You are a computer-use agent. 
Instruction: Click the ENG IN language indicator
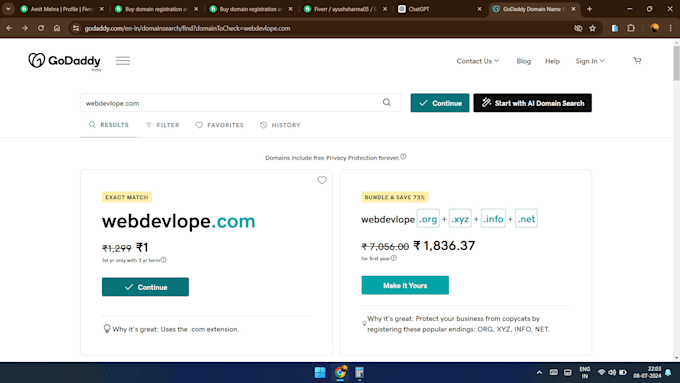click(x=585, y=372)
